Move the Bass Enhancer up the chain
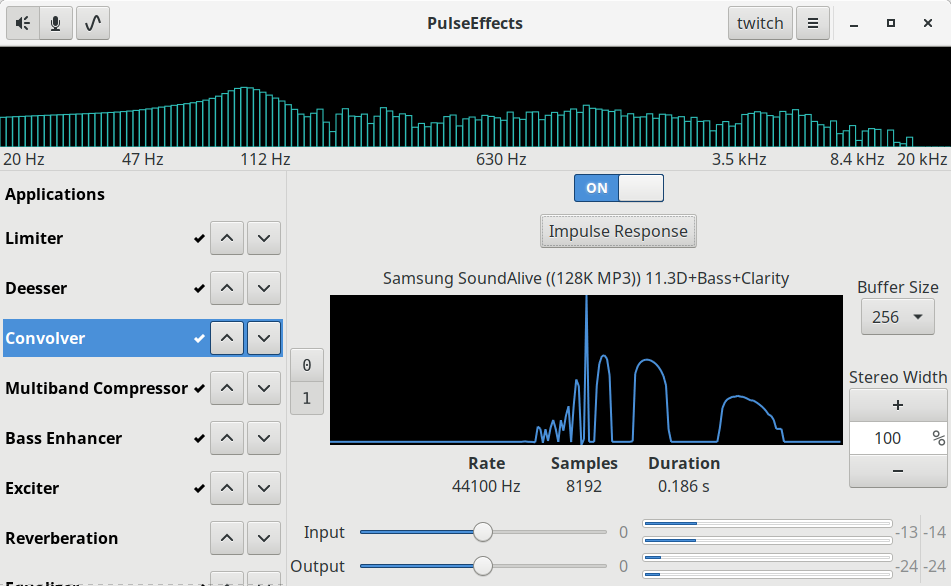 click(227, 438)
